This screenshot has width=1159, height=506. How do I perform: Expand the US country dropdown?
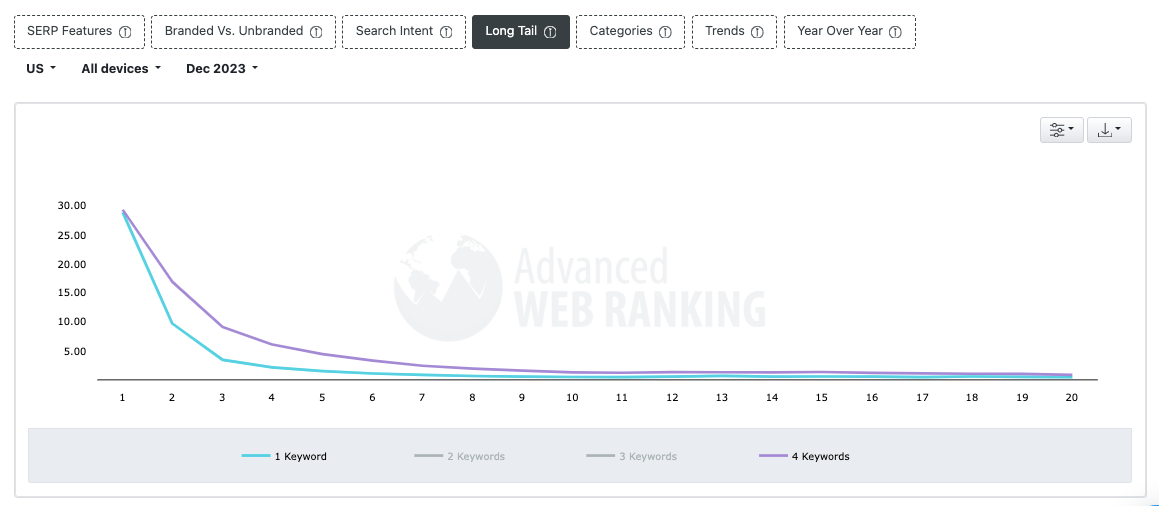(41, 69)
